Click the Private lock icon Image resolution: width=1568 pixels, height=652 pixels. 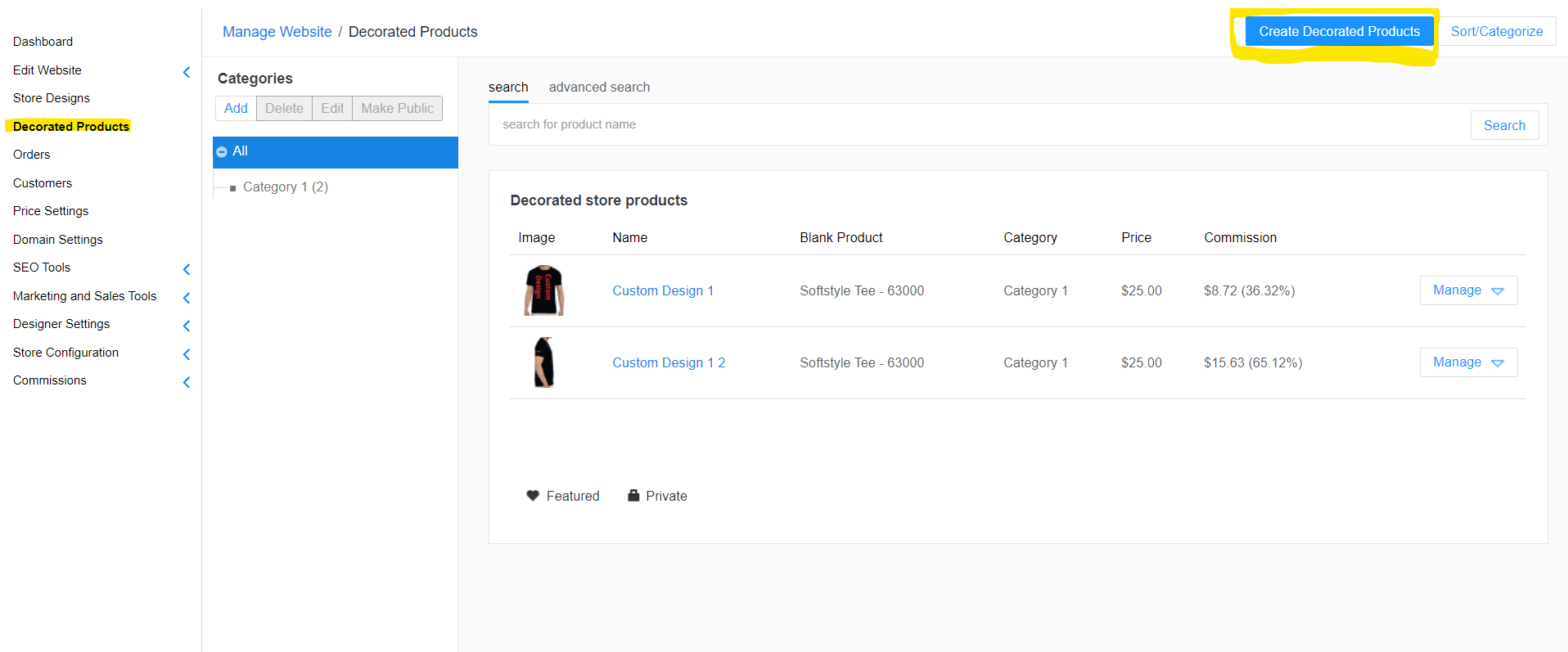pyautogui.click(x=633, y=495)
